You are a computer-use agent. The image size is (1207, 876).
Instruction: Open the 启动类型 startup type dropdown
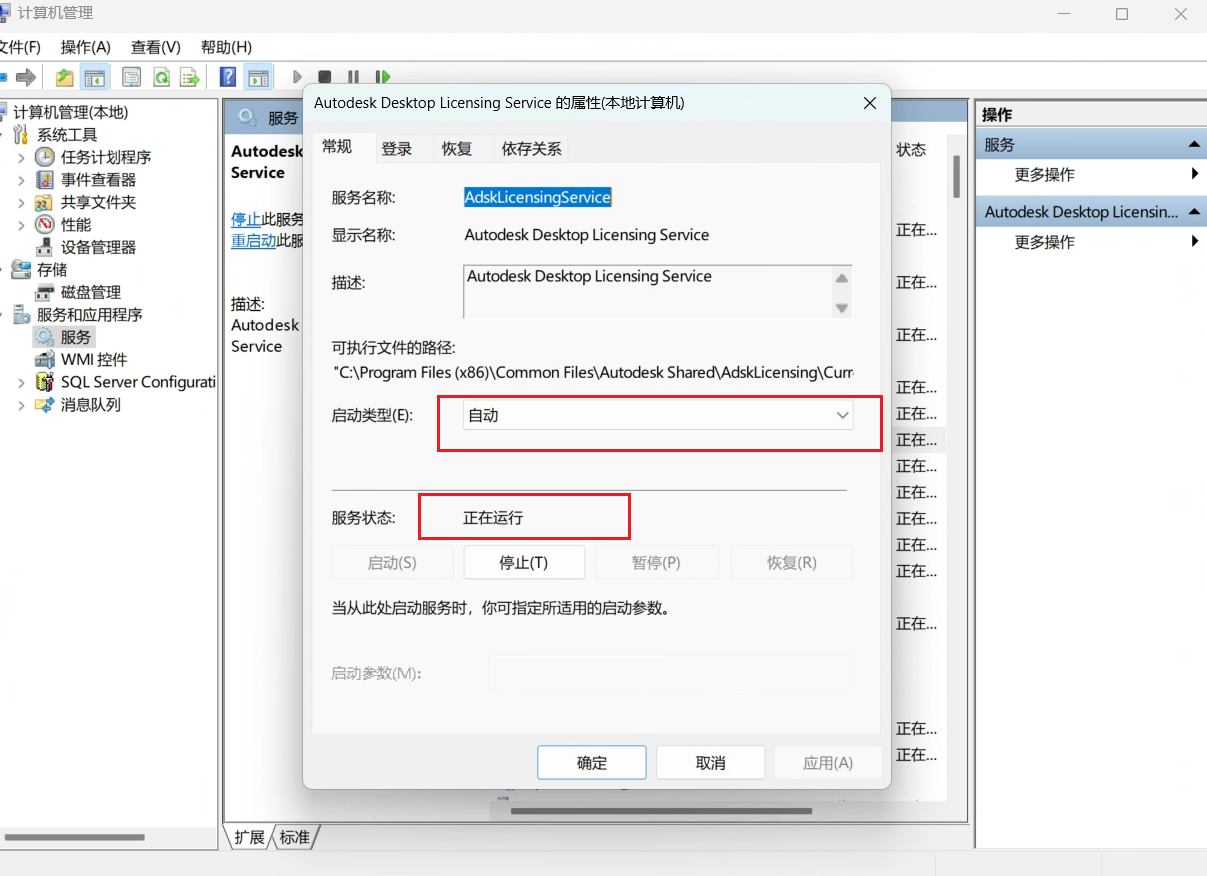coord(658,415)
